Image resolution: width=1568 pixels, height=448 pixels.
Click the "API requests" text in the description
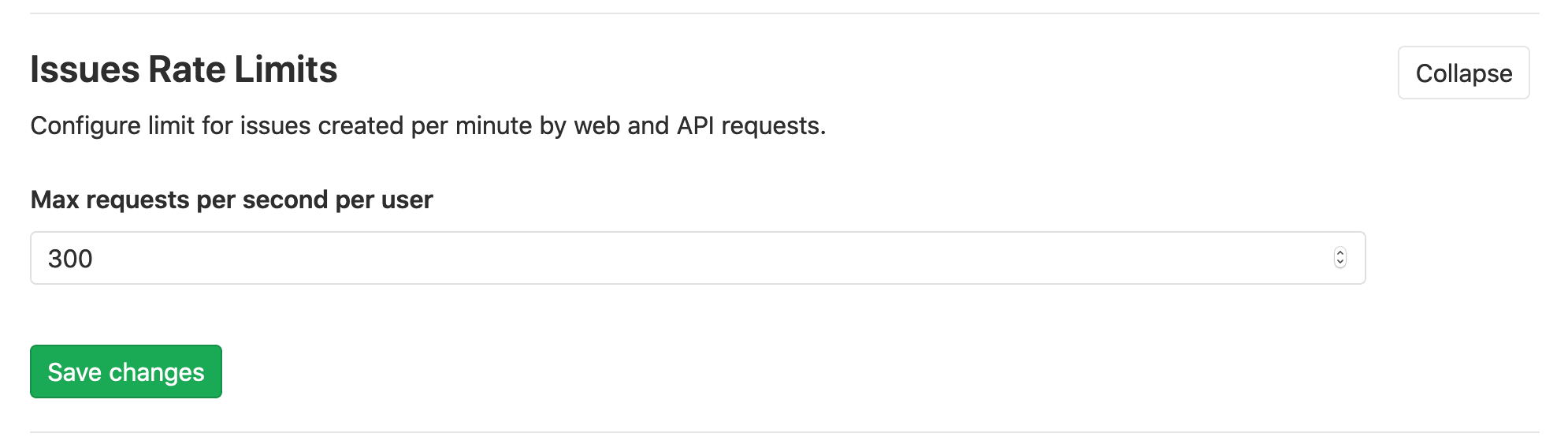click(x=749, y=125)
